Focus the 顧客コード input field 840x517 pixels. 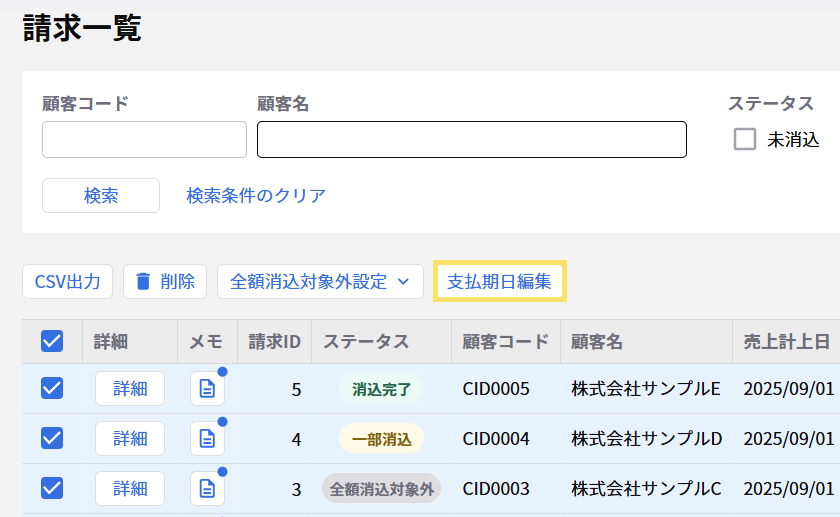pos(144,140)
